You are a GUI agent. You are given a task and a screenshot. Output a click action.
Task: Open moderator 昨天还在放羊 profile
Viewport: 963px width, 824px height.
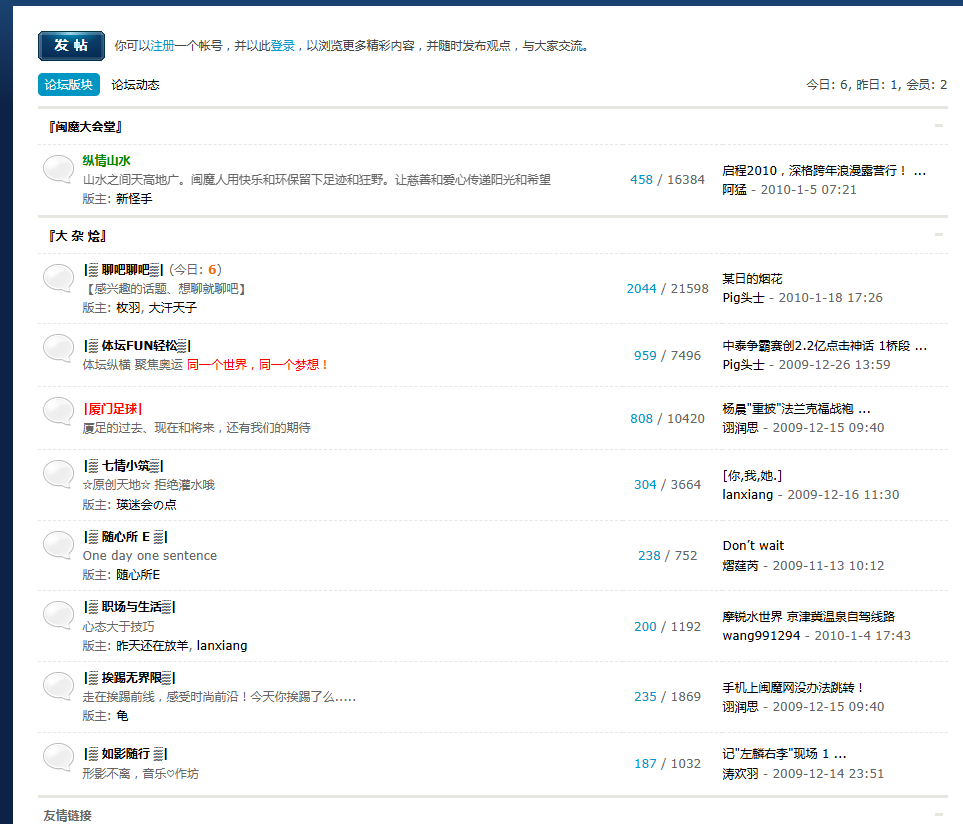(x=152, y=646)
